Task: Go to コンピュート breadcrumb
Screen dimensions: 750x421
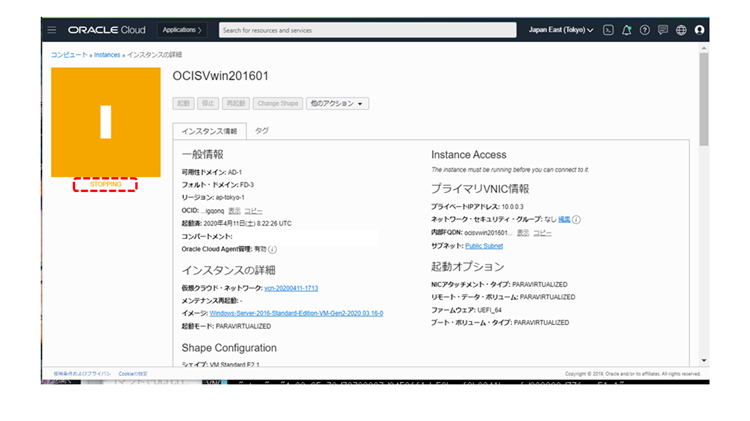Action: (x=69, y=55)
